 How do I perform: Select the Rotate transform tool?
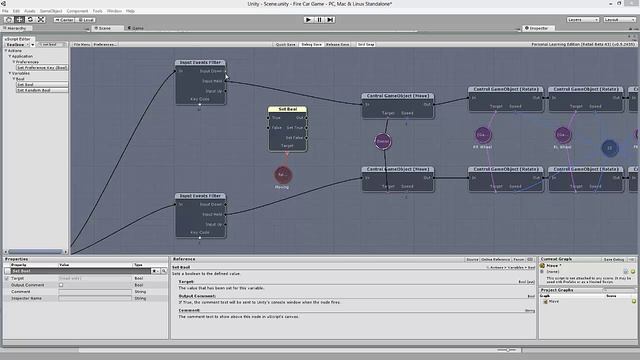click(x=30, y=20)
